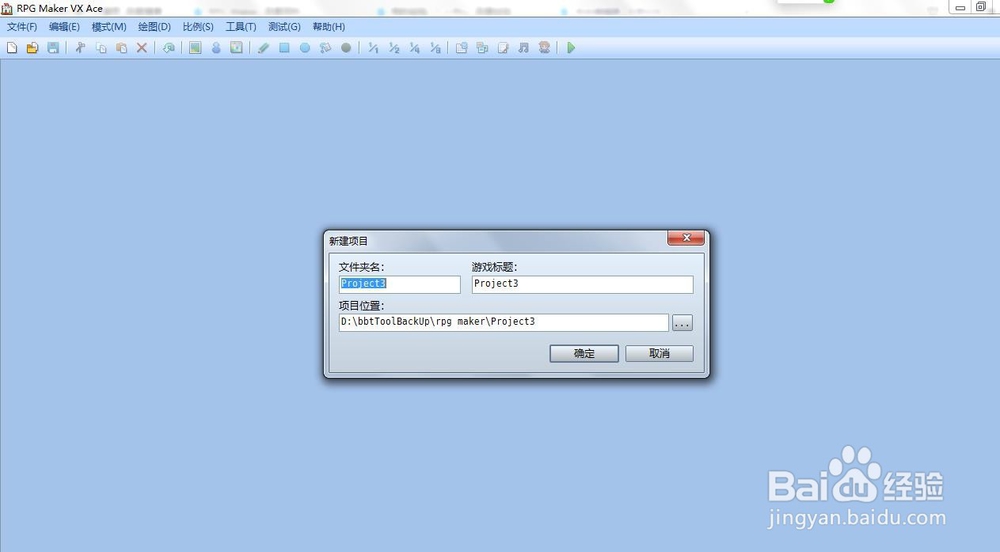Image resolution: width=1000 pixels, height=552 pixels.
Task: Switch to Region mode icon
Action: (x=236, y=48)
